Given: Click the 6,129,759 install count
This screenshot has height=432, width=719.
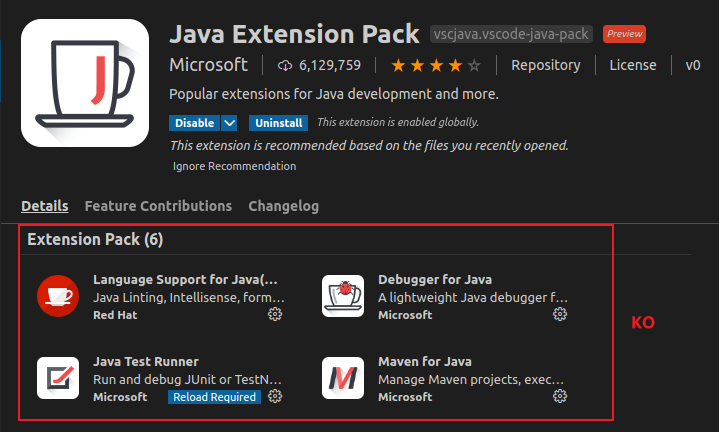Looking at the screenshot, I should click(330, 66).
